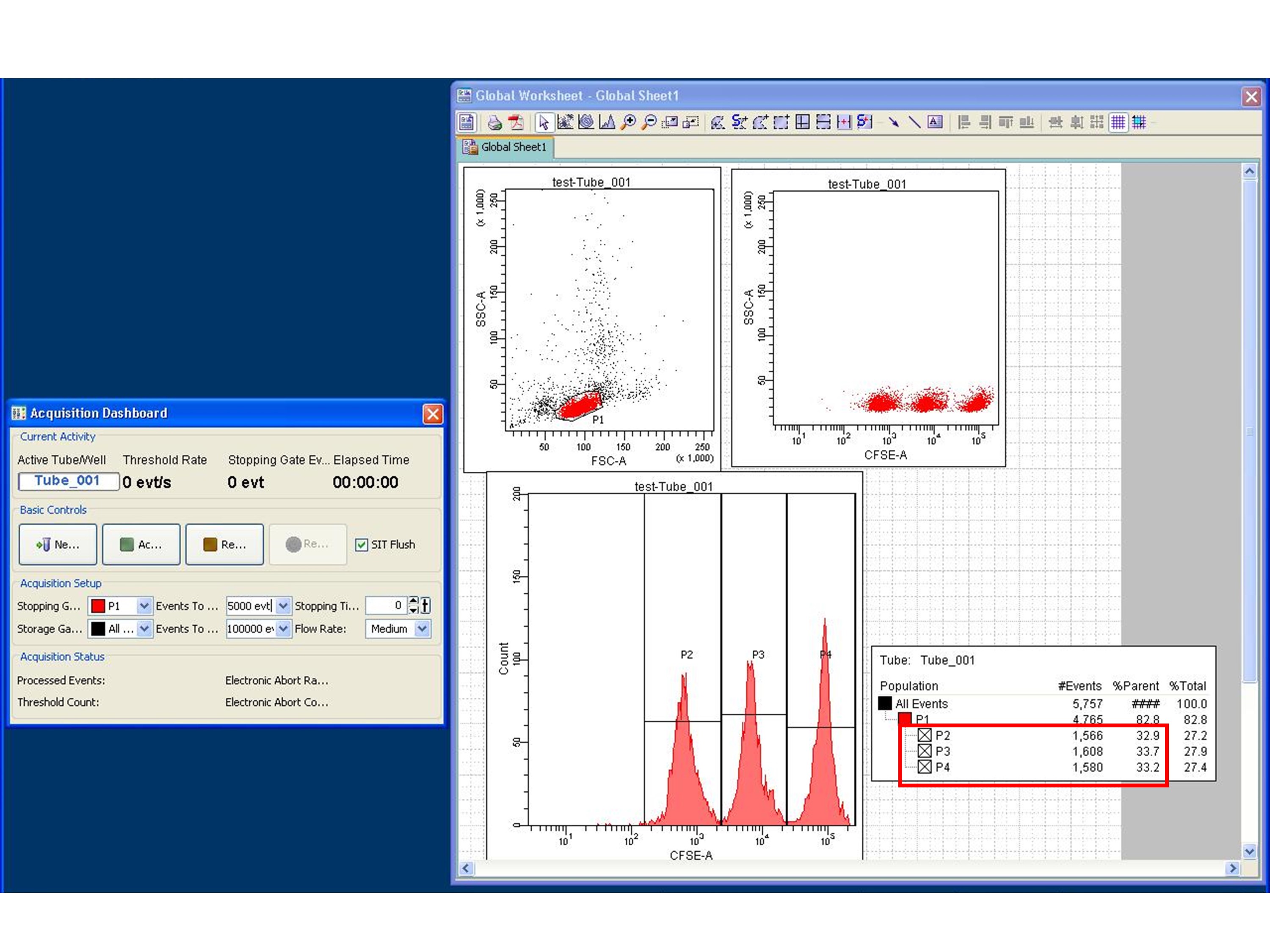Expand the Flow Rate Medium dropdown
Viewport: 1270px width, 952px height.
(x=422, y=628)
